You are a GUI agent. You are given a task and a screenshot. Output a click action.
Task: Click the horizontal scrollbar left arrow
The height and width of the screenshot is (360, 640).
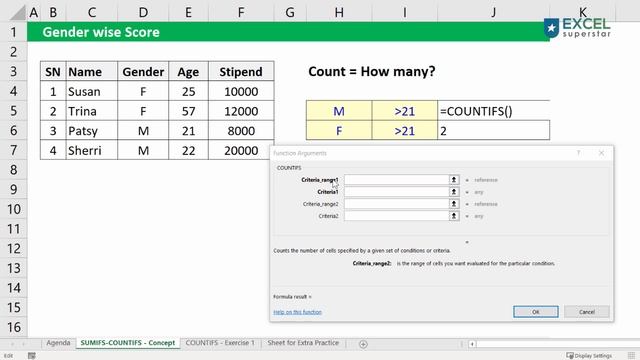[x=472, y=344]
